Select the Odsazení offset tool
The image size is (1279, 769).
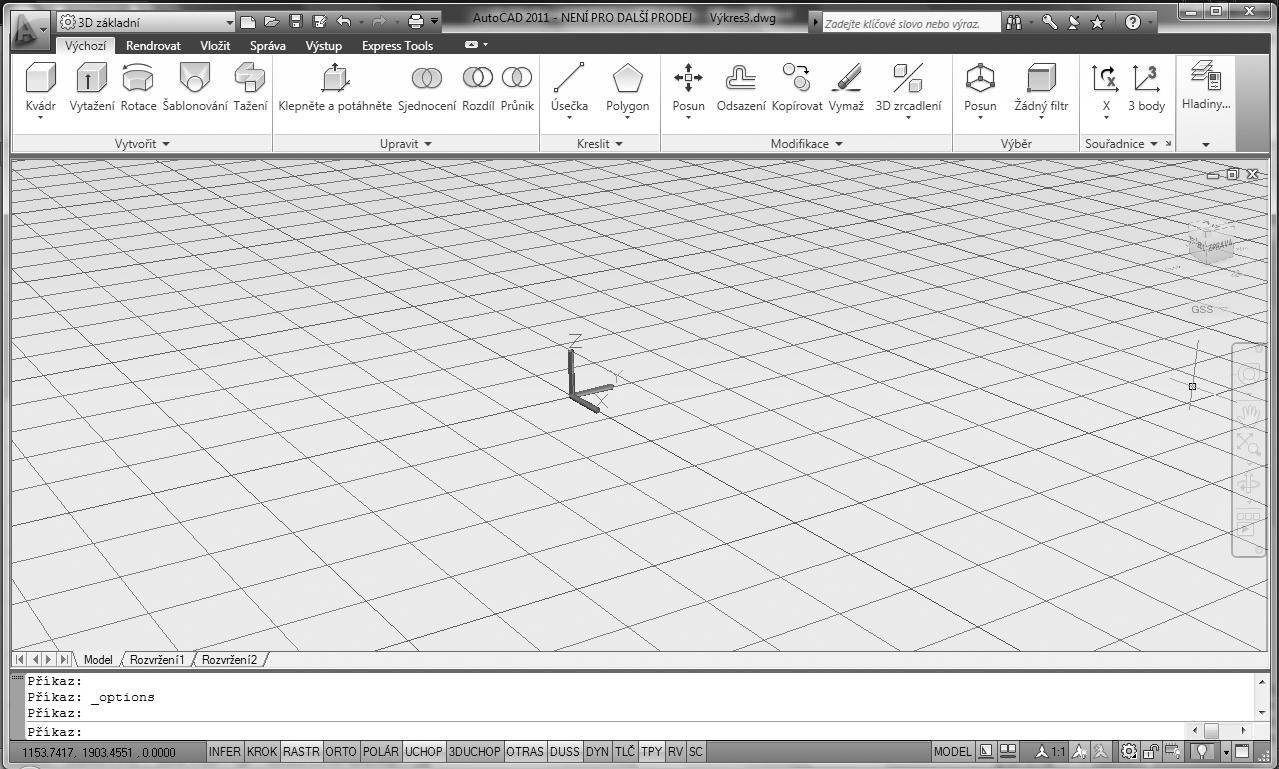click(x=741, y=88)
